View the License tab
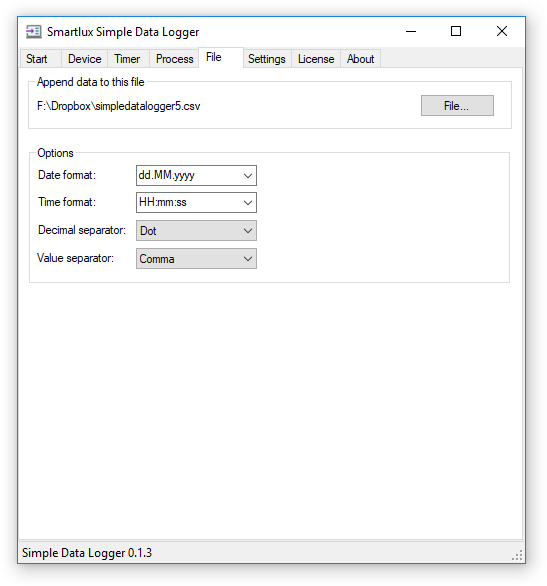This screenshot has height=586, width=547. [x=316, y=59]
